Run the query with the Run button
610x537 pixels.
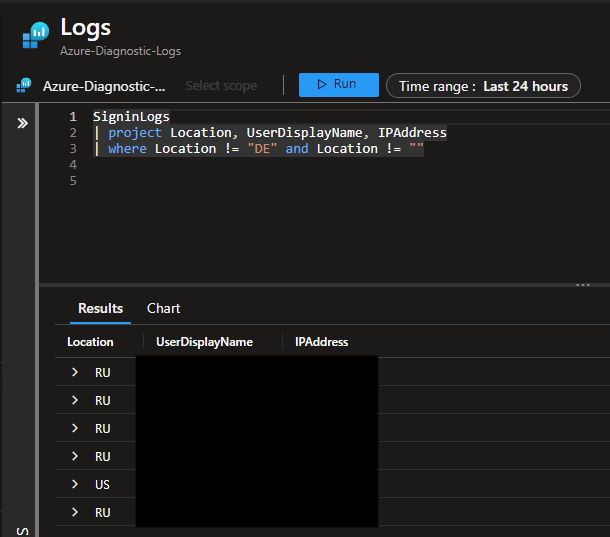click(338, 84)
